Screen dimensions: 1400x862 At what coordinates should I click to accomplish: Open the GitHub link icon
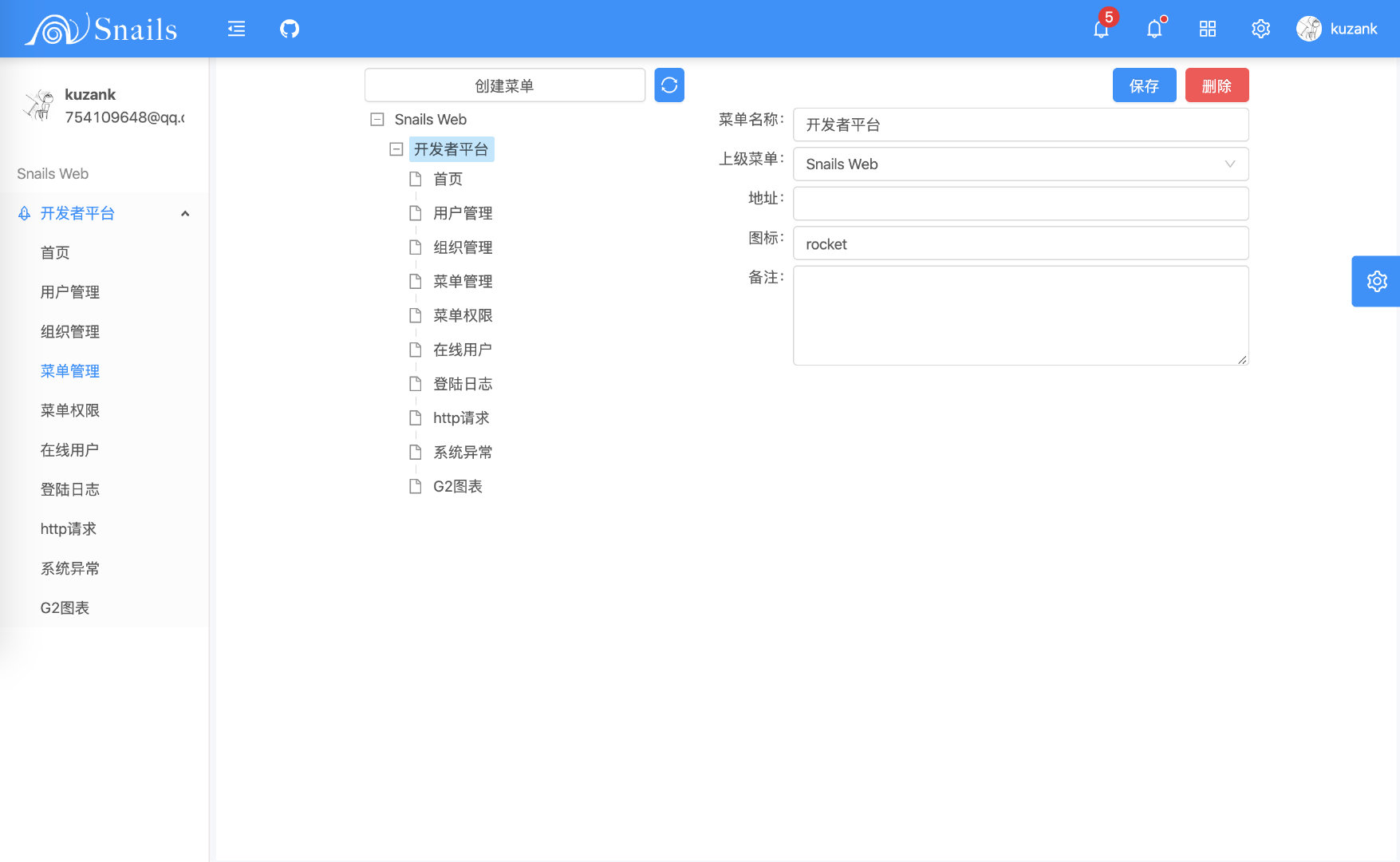click(290, 29)
